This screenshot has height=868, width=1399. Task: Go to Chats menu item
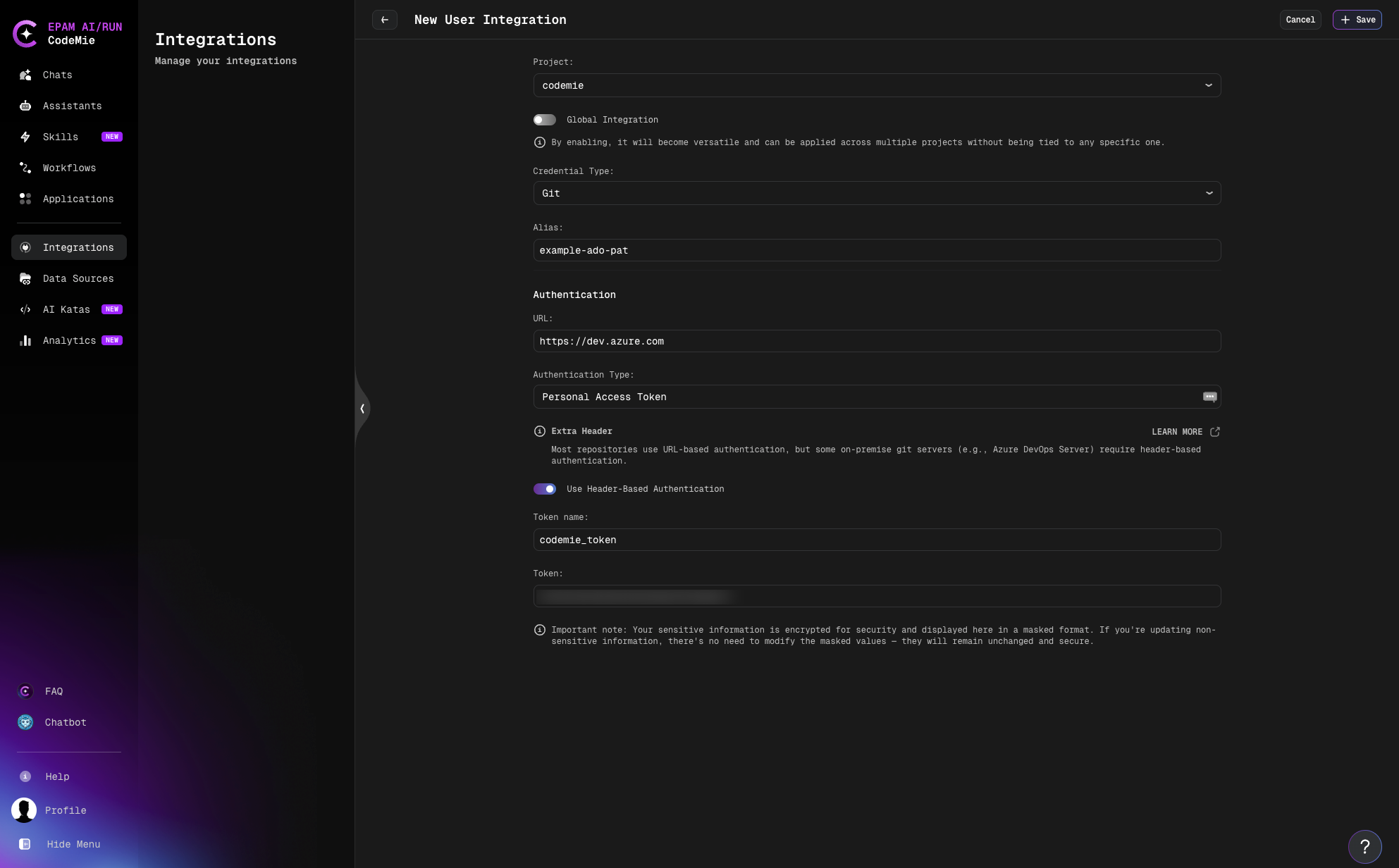coord(57,75)
